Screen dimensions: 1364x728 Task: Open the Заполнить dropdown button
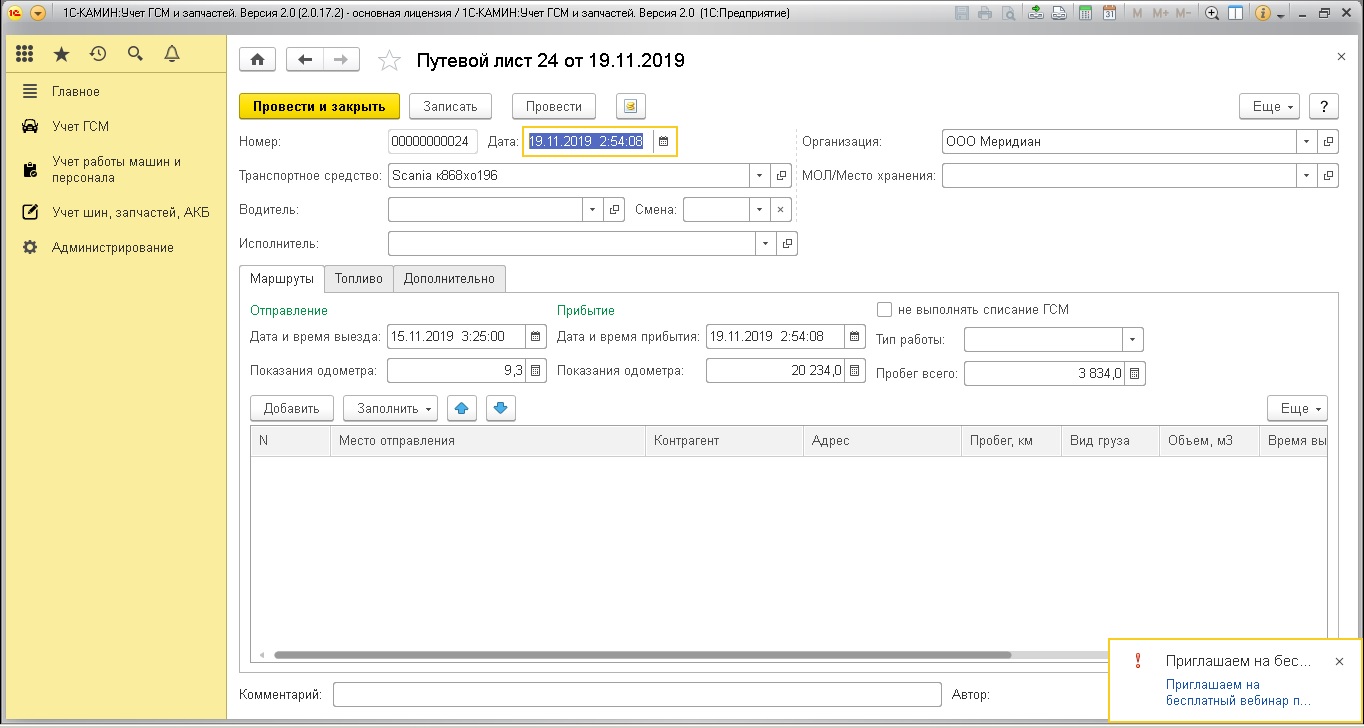coord(390,408)
